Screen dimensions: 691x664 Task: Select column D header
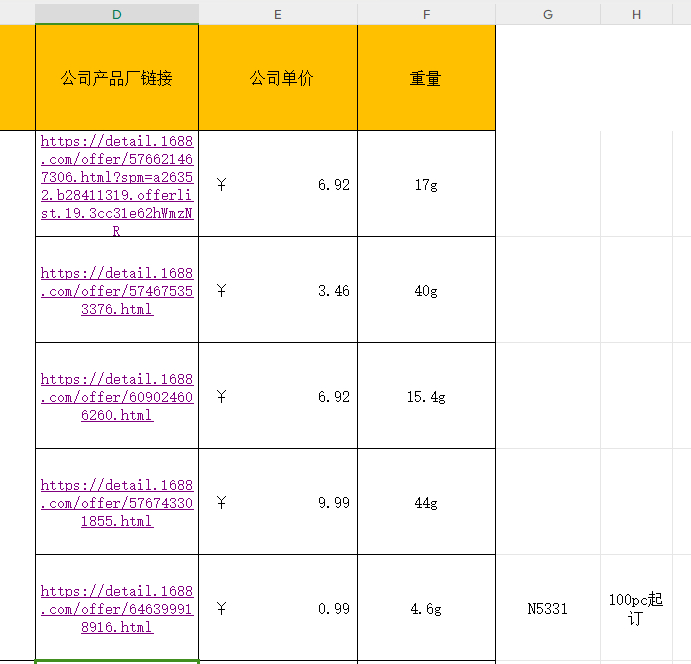[117, 14]
